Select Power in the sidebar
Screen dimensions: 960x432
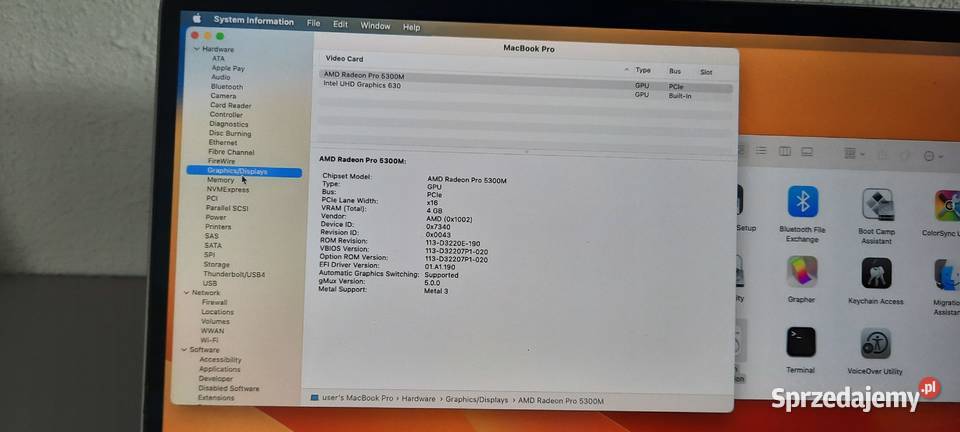tap(216, 217)
